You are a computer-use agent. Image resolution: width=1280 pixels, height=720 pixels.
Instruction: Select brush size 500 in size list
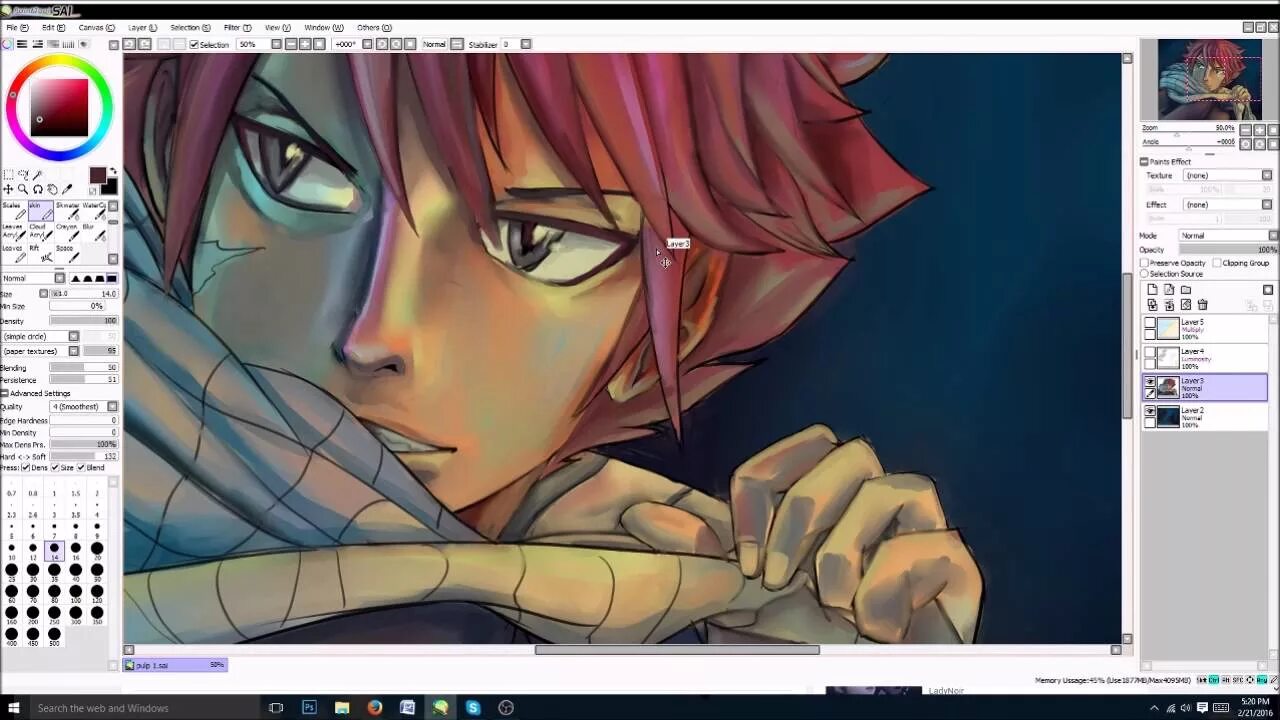tap(54, 637)
